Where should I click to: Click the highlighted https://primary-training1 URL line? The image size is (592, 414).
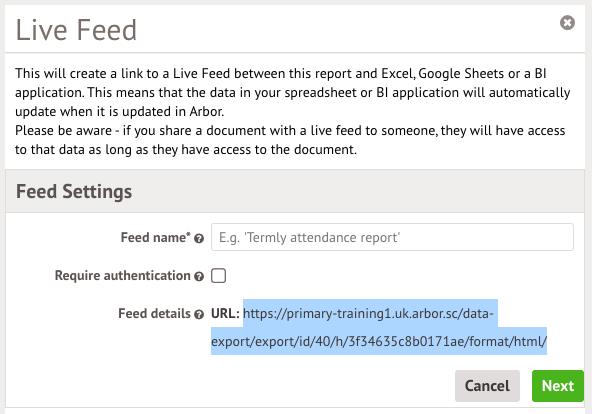pos(368,313)
